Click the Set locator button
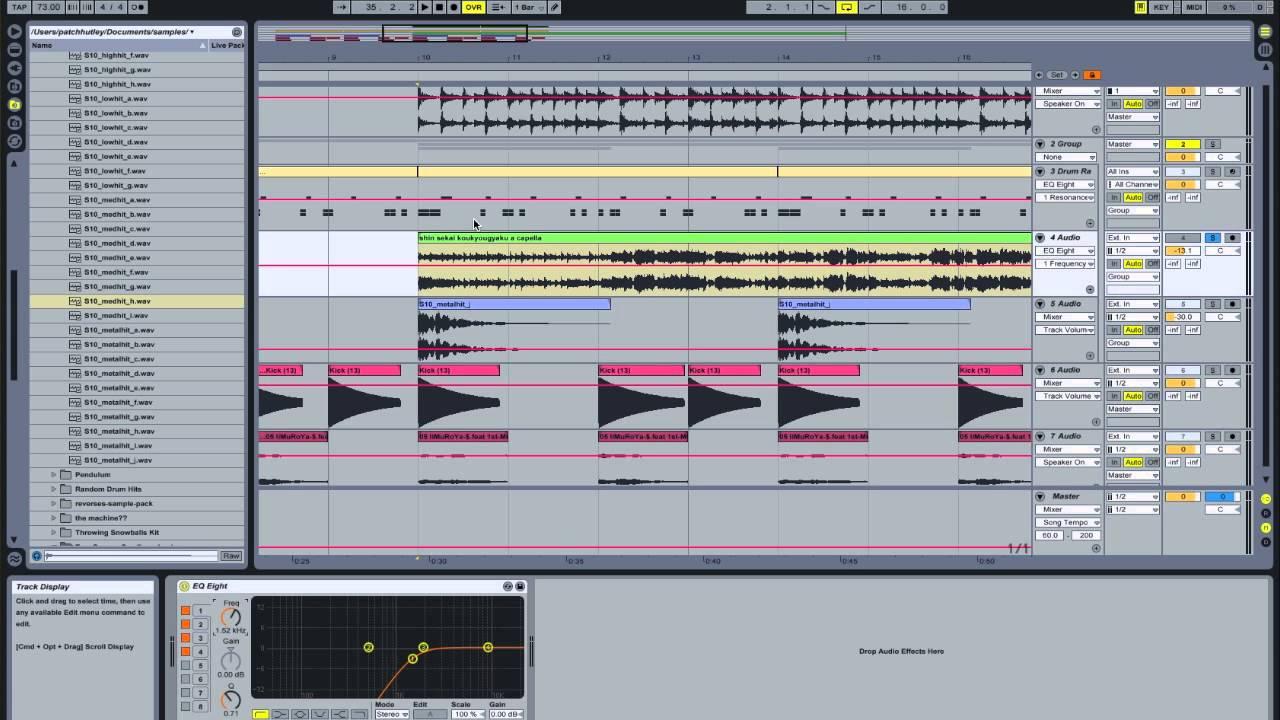 [x=1057, y=75]
